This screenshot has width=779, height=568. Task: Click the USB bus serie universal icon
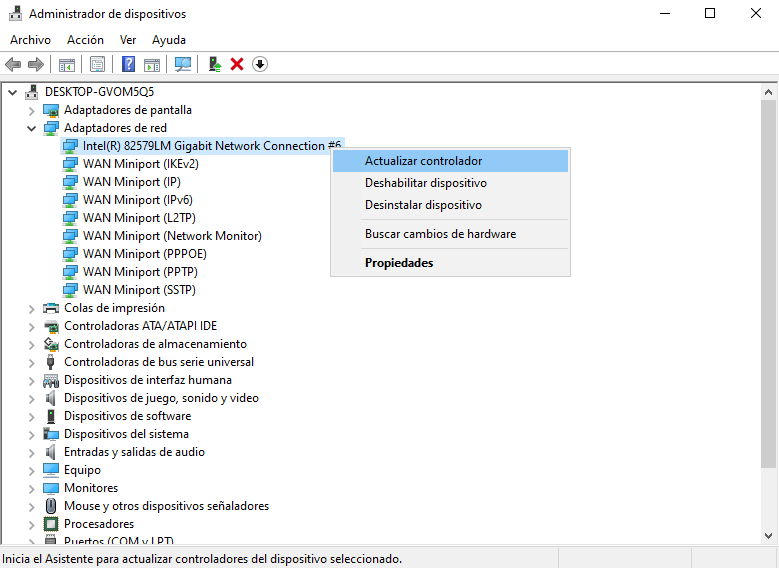click(50, 362)
